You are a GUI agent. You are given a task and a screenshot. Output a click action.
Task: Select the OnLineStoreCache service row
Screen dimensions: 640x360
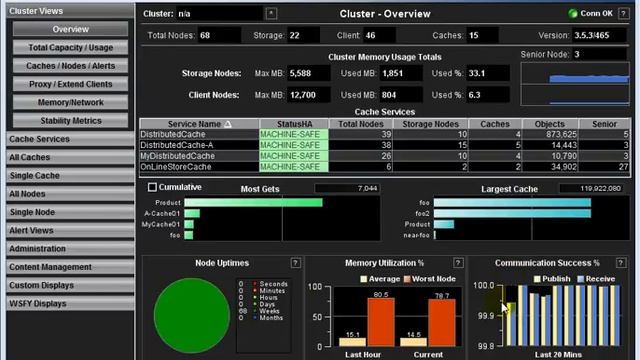384,167
